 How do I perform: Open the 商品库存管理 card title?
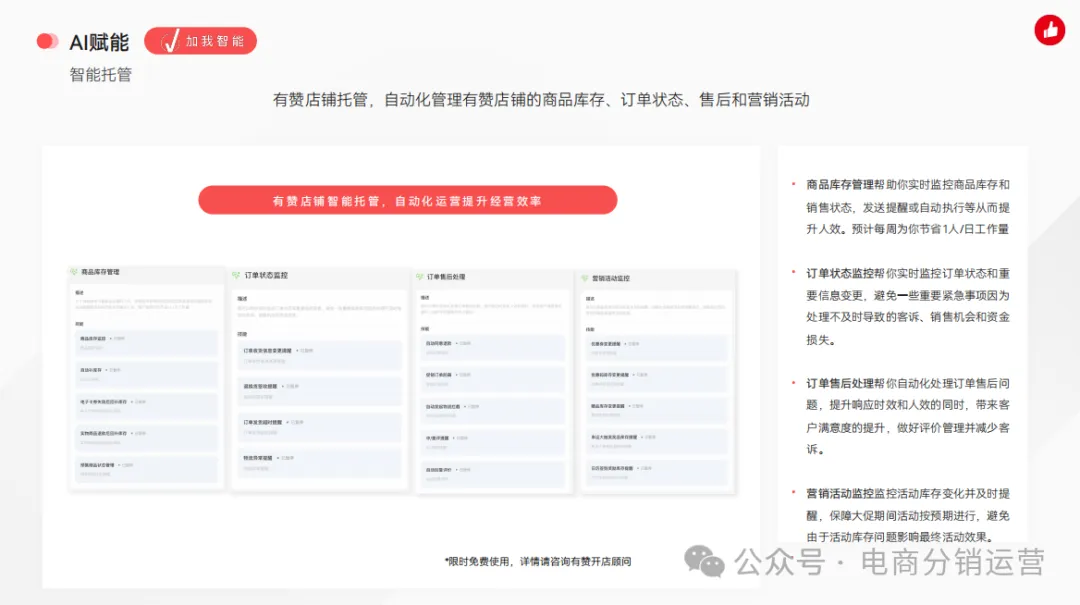101,272
